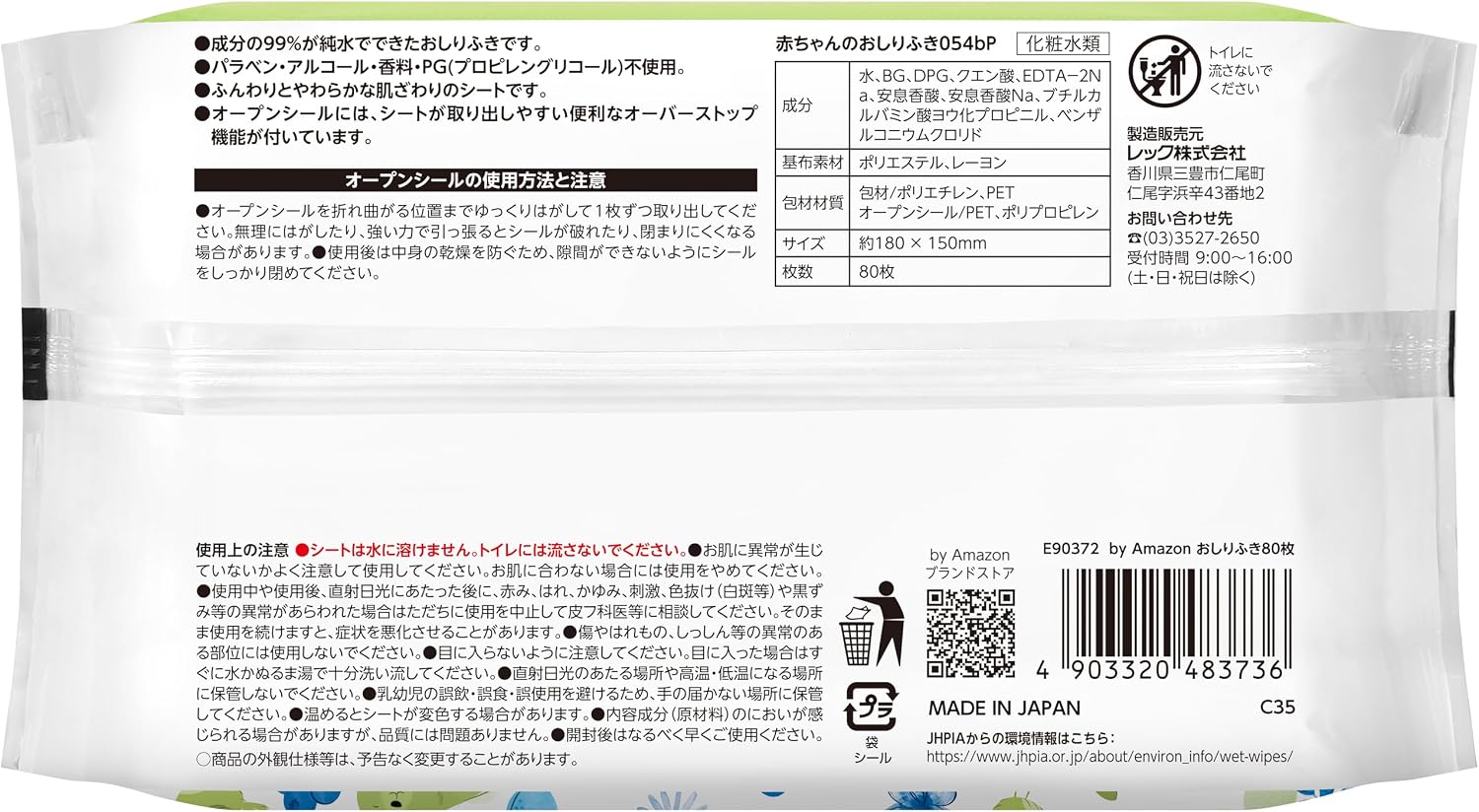Select the JHPIAからの環境情報はこちら text
The height and width of the screenshot is (812, 1479).
[x=1021, y=738]
